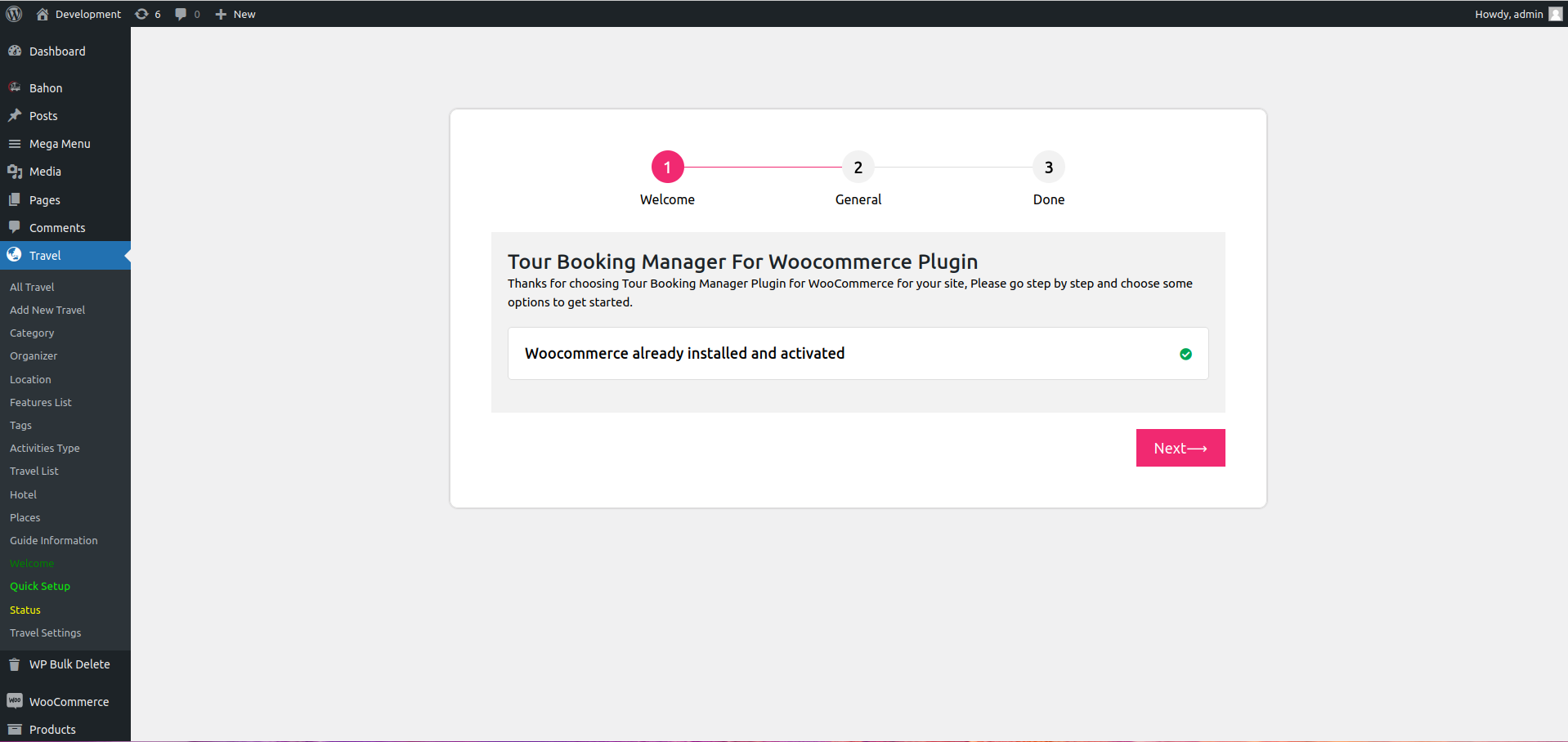Click the Media library icon
Viewport: 1568px width, 742px height.
tap(15, 171)
